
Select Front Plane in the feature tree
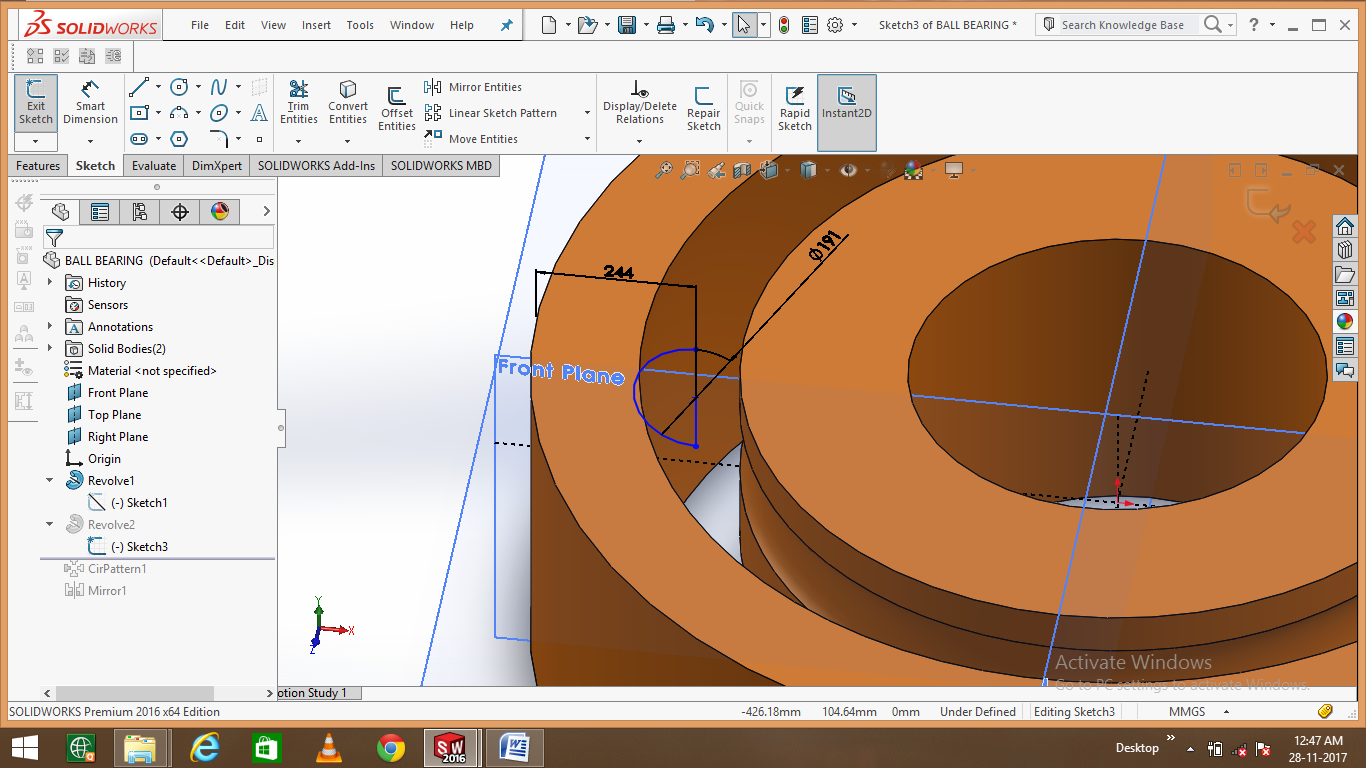[118, 392]
